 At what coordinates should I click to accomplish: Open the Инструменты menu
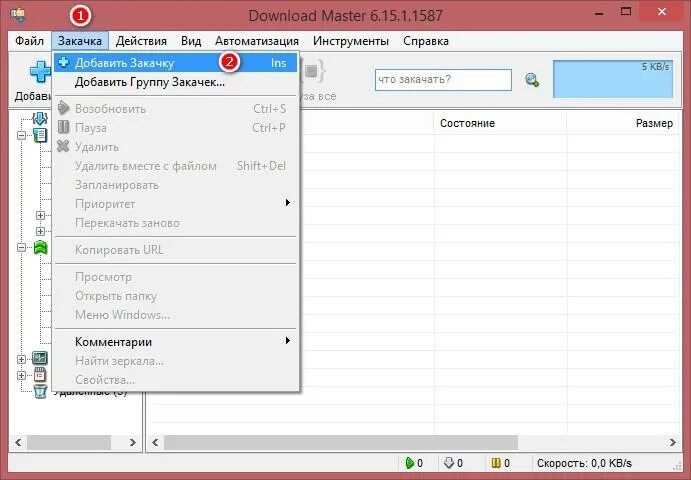click(351, 41)
